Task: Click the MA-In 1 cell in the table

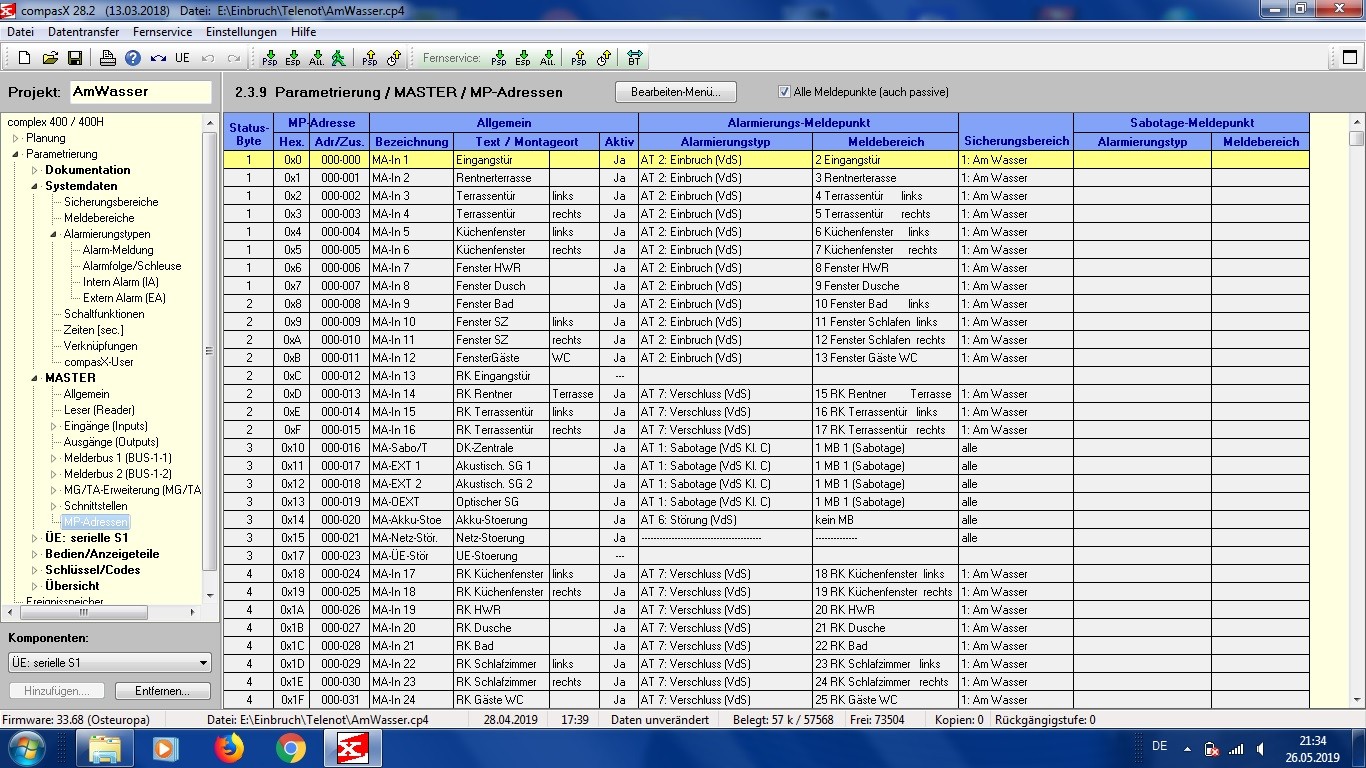Action: tap(410, 160)
